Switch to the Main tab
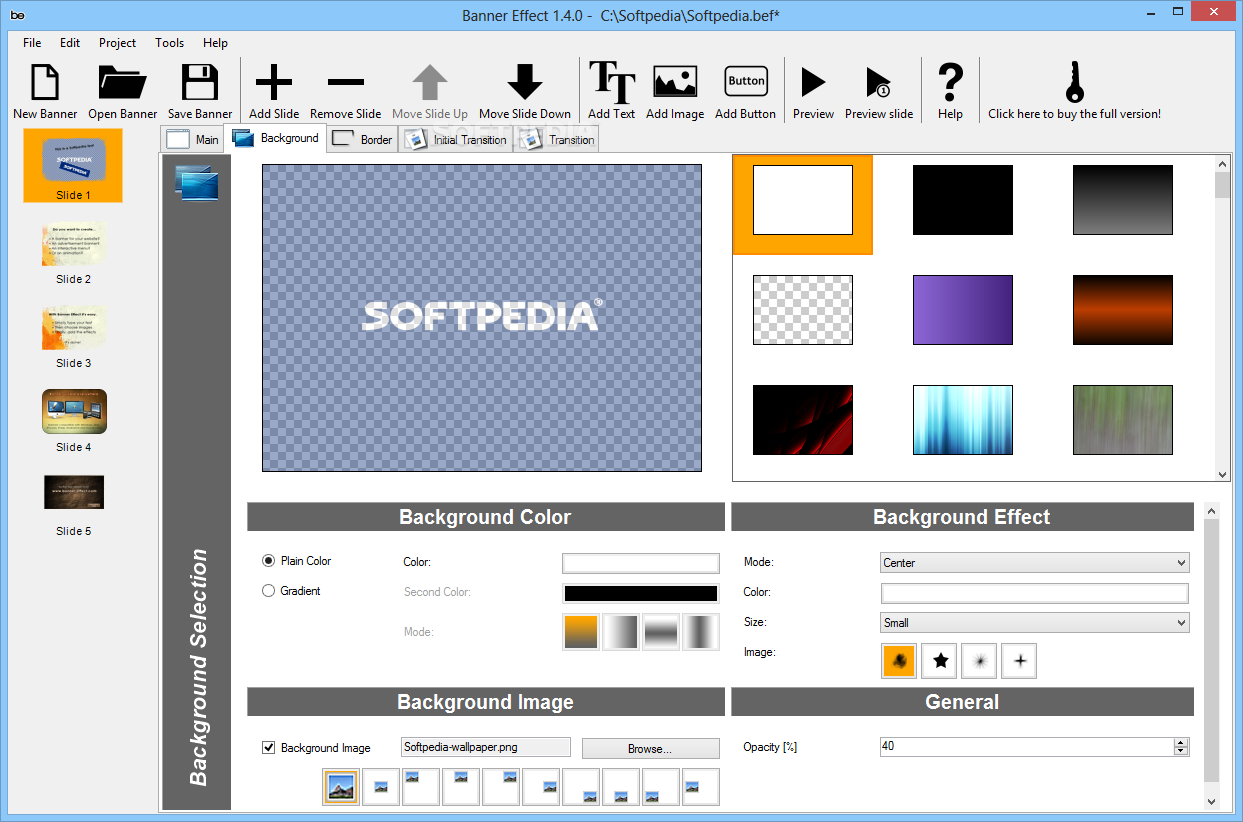Screen dimensions: 1243x822 193,140
